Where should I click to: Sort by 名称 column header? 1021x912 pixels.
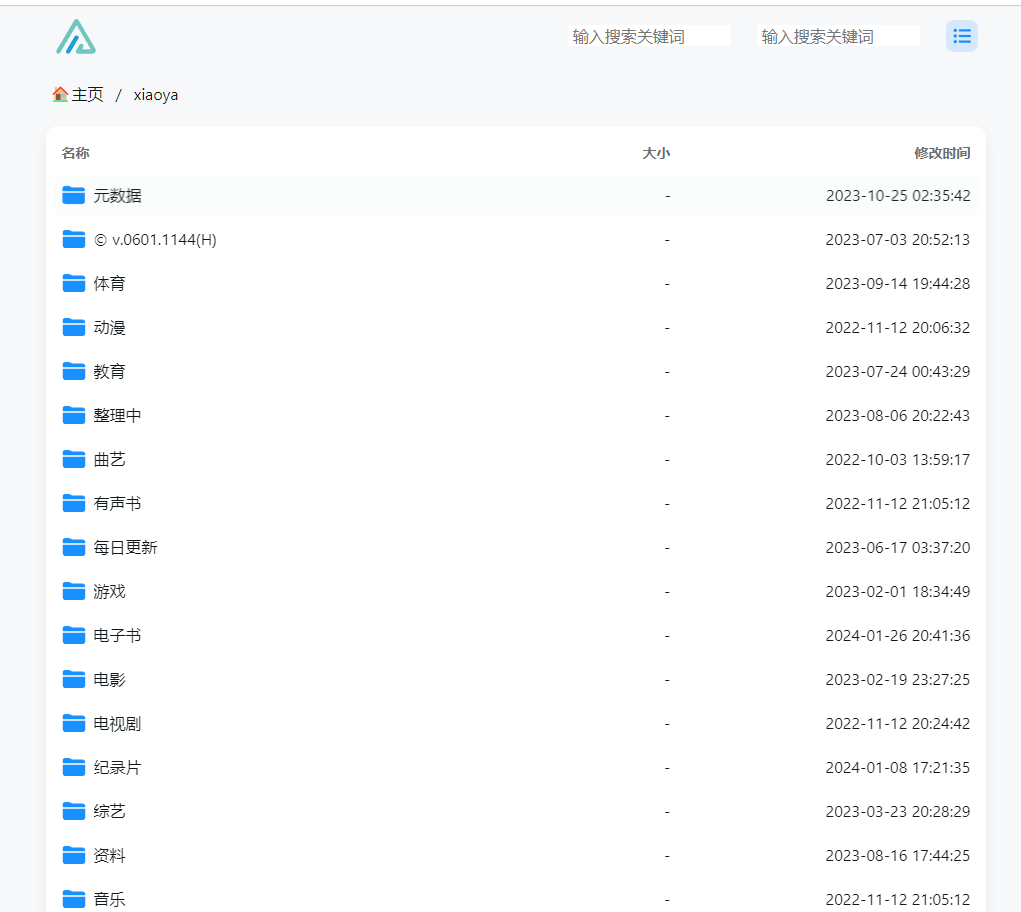76,153
